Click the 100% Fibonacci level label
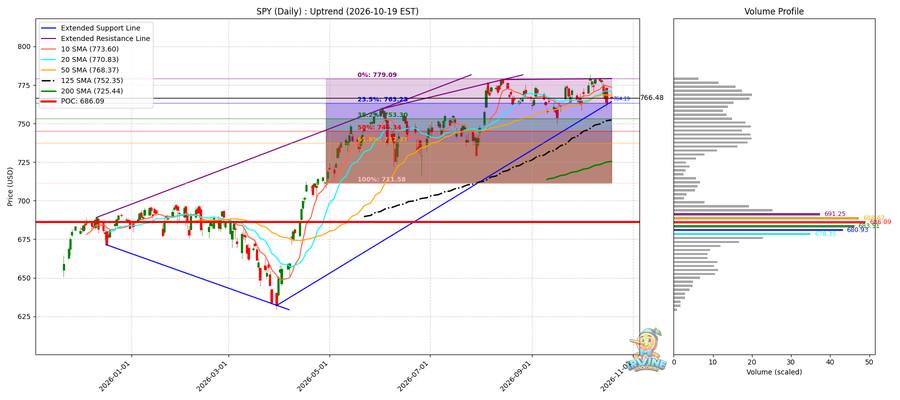The height and width of the screenshot is (400, 900). click(381, 180)
